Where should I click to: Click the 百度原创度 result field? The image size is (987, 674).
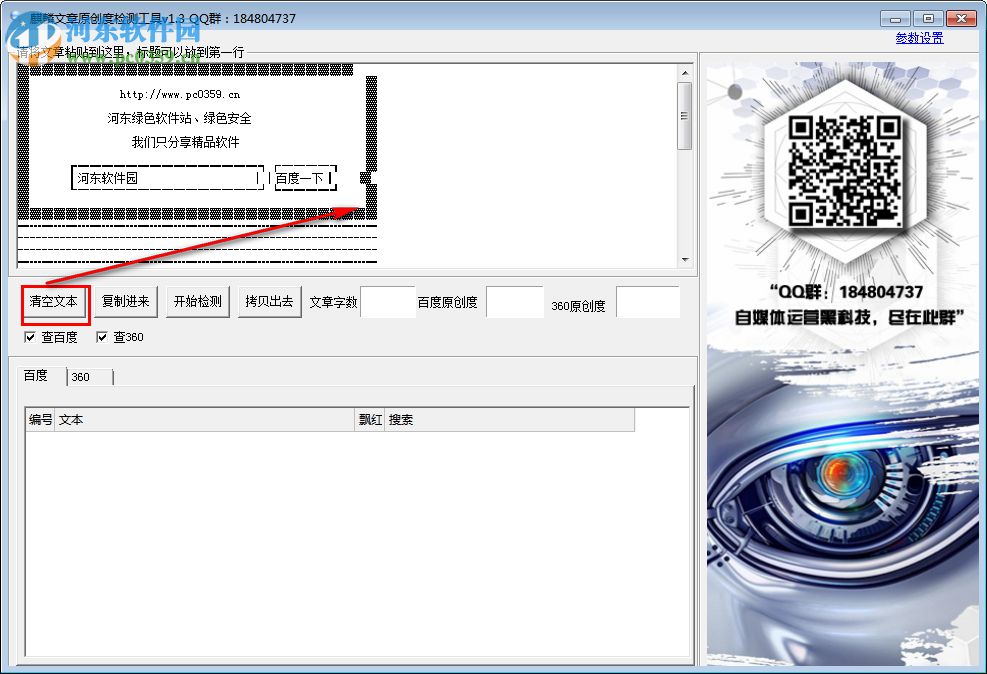pos(515,302)
